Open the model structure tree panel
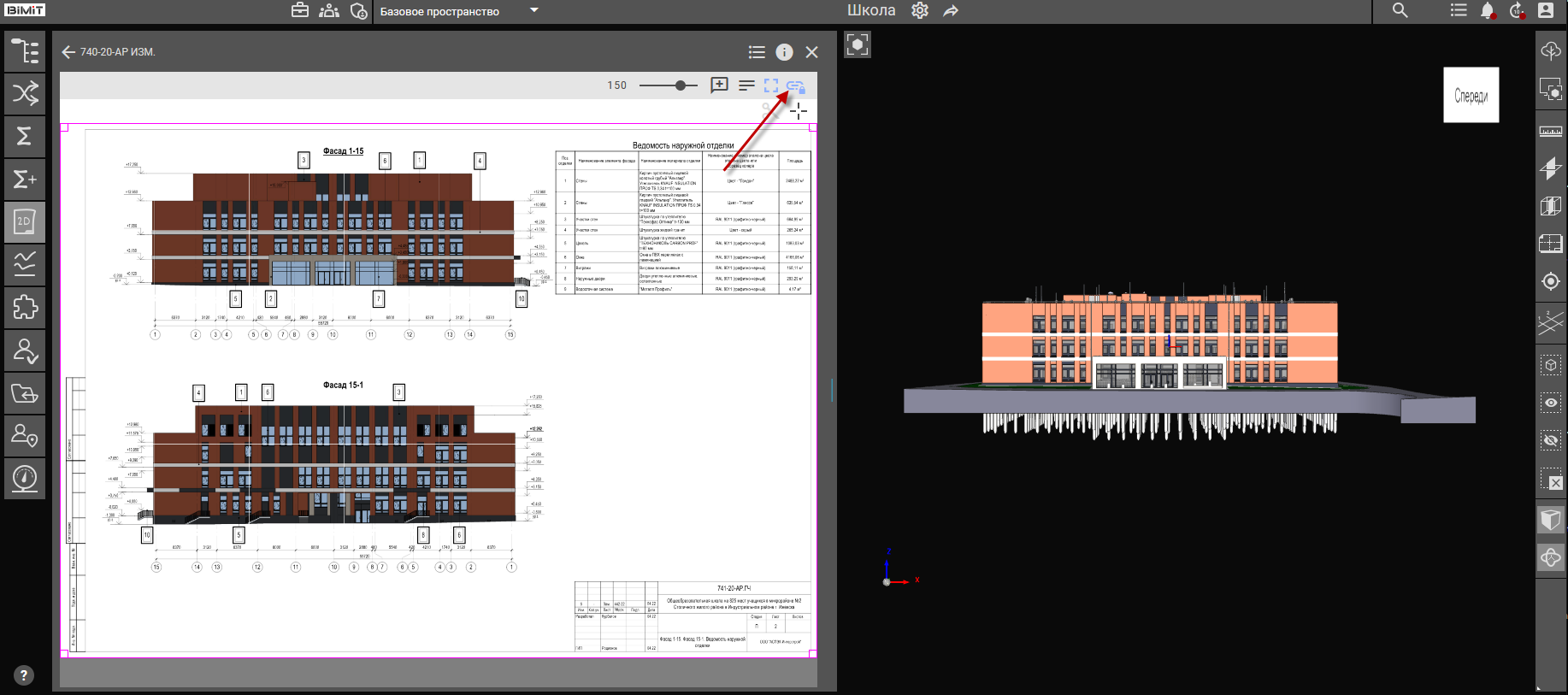Image resolution: width=1568 pixels, height=695 pixels. click(x=25, y=51)
